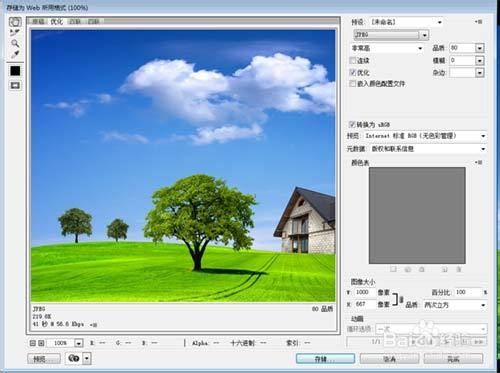The image size is (500, 373).
Task: Open the 100% zoom level dropdown
Action: (x=79, y=343)
